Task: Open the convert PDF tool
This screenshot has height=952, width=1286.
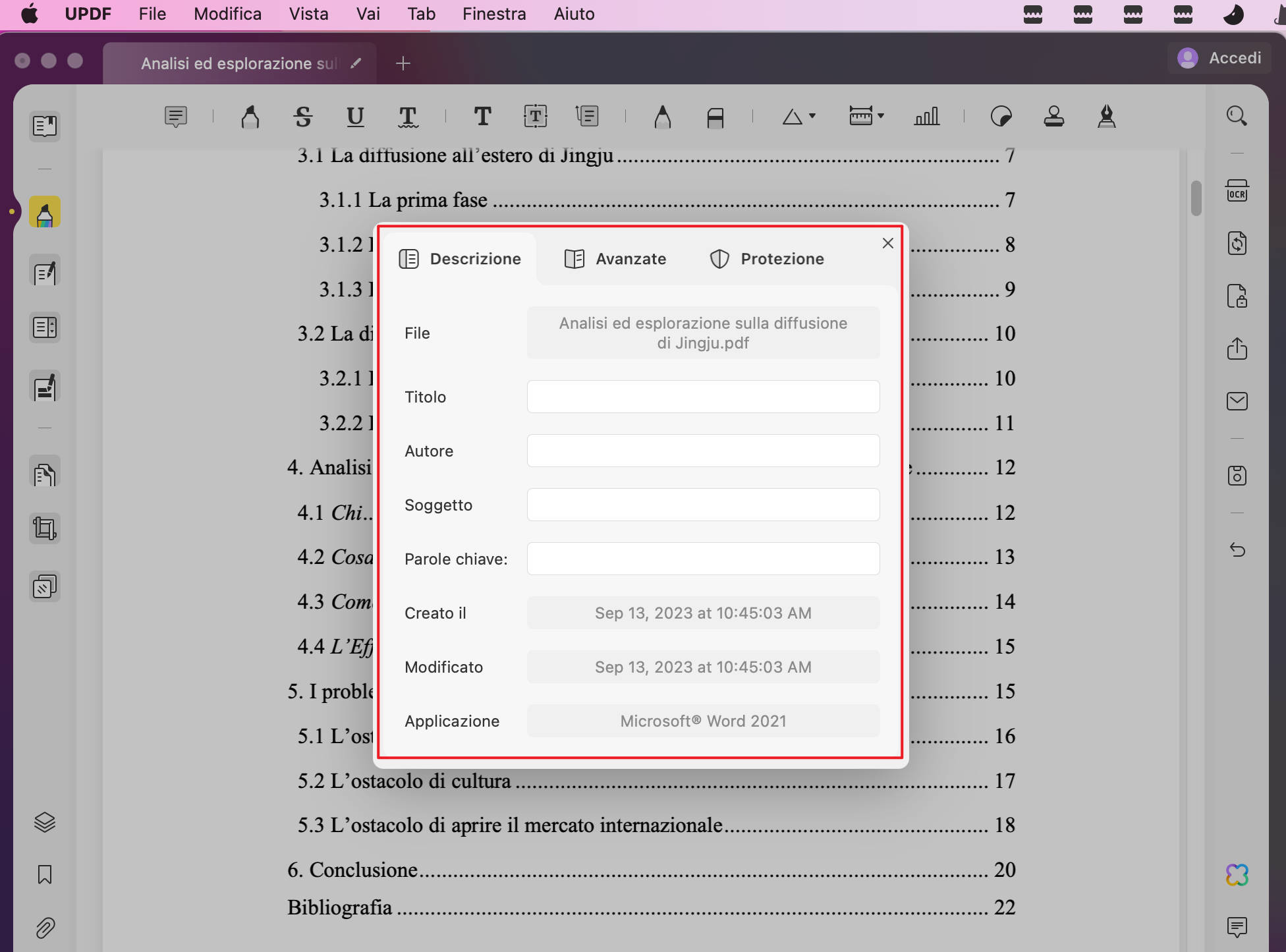Action: pyautogui.click(x=1237, y=243)
